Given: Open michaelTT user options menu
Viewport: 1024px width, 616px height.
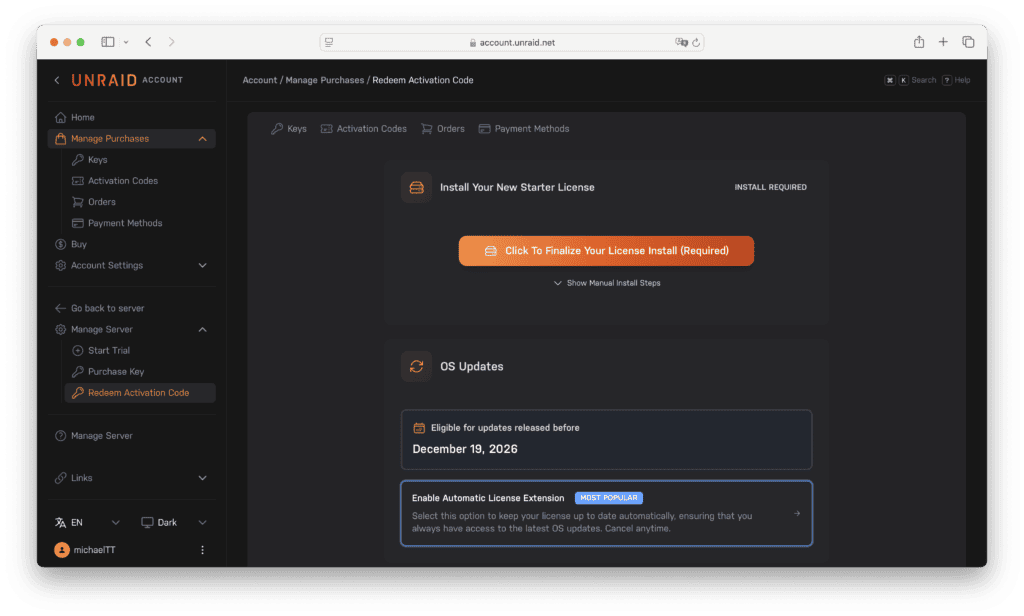Looking at the screenshot, I should click(x=203, y=550).
